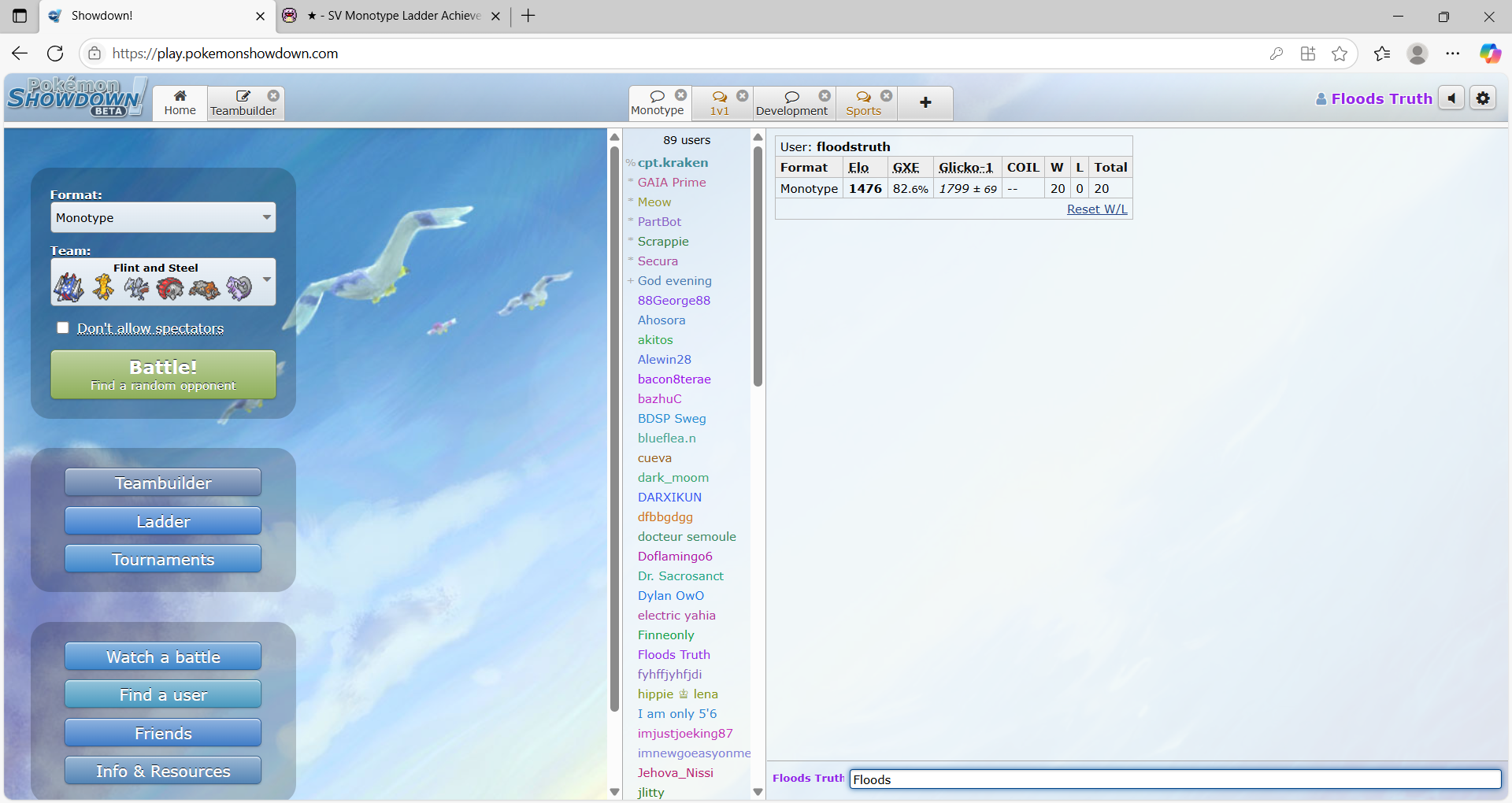1512x803 pixels.
Task: Click the password key icon in address bar
Action: point(1277,53)
